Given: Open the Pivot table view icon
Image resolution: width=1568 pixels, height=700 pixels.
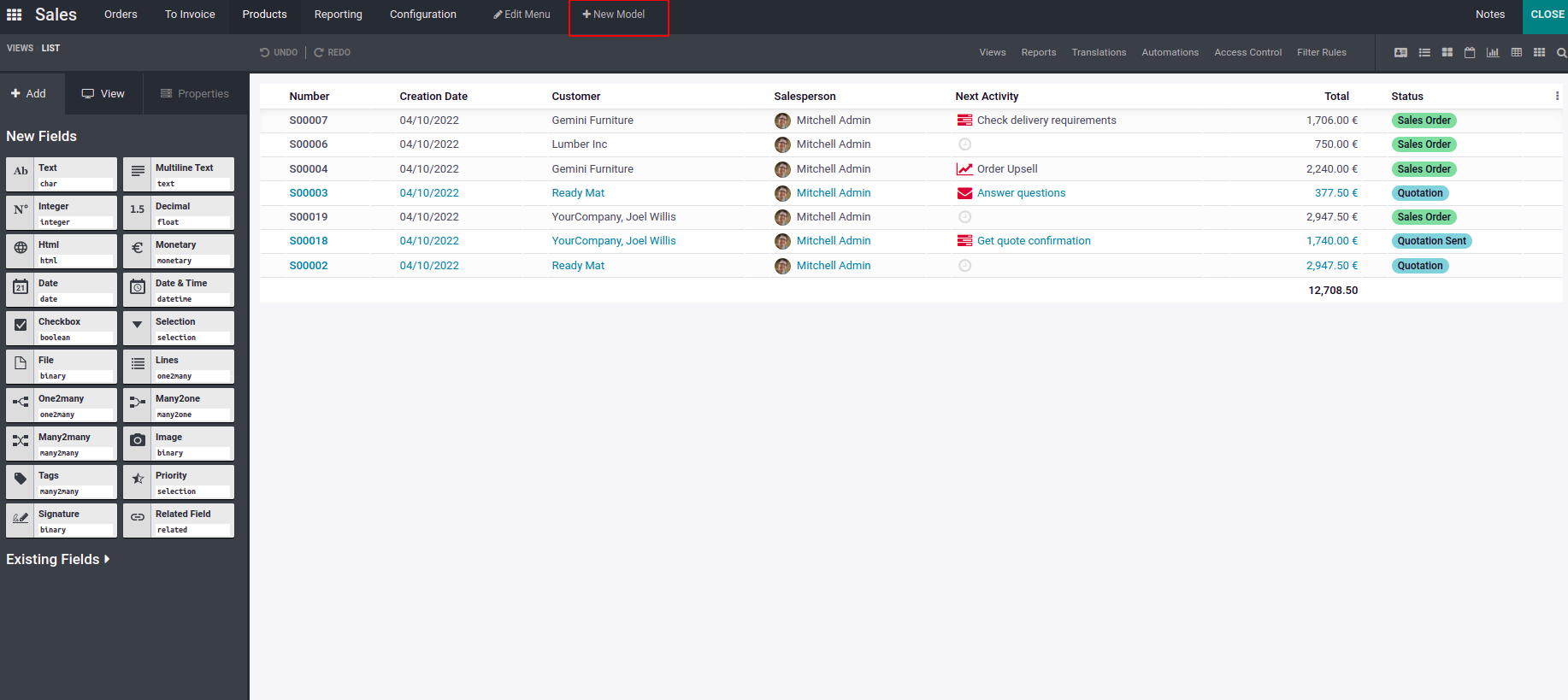Looking at the screenshot, I should tap(1517, 52).
